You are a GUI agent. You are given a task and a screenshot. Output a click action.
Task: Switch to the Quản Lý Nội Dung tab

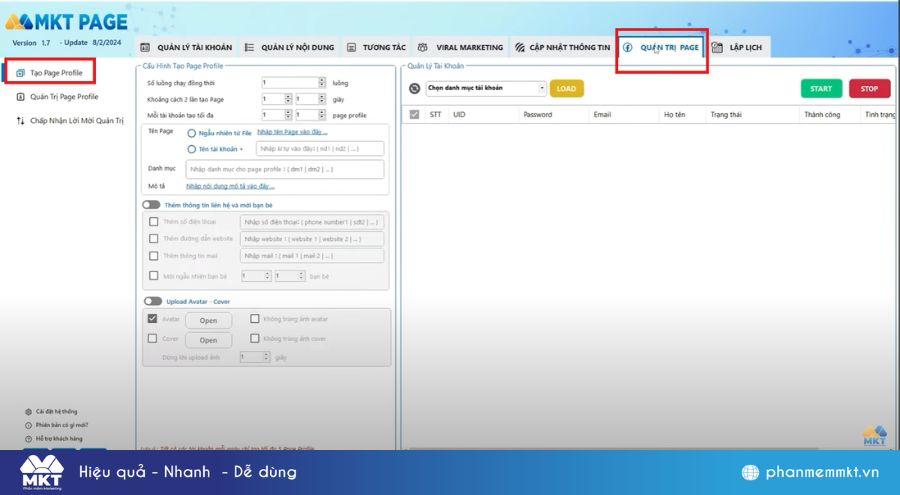coord(289,48)
